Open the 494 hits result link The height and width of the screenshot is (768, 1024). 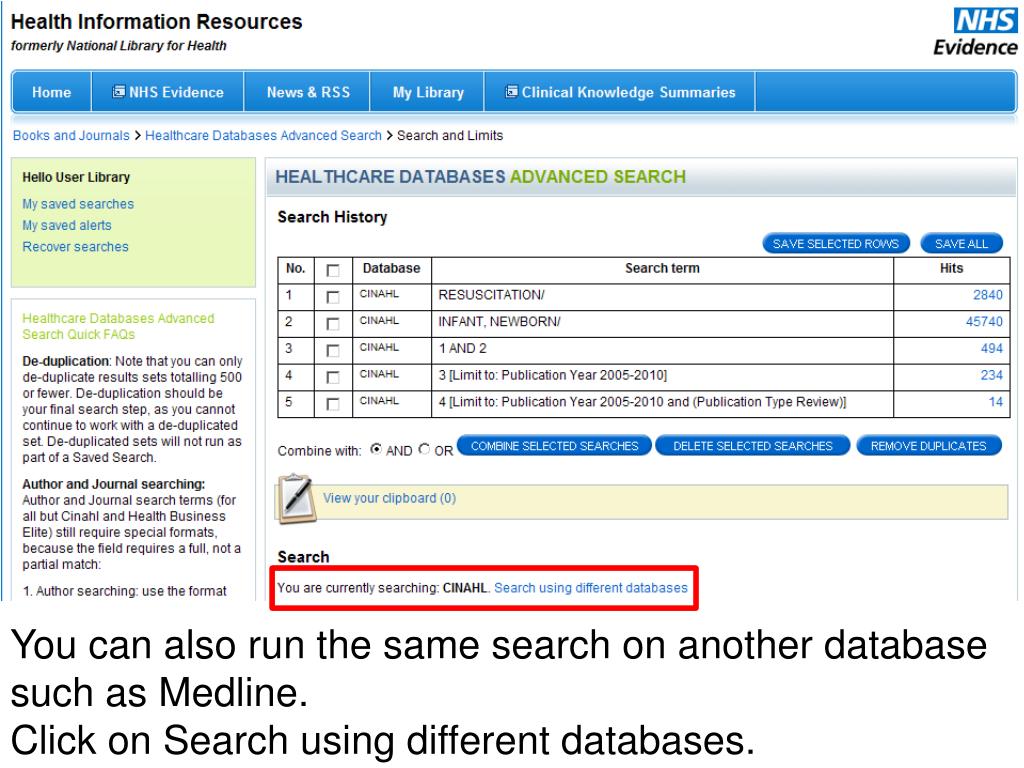coord(991,348)
